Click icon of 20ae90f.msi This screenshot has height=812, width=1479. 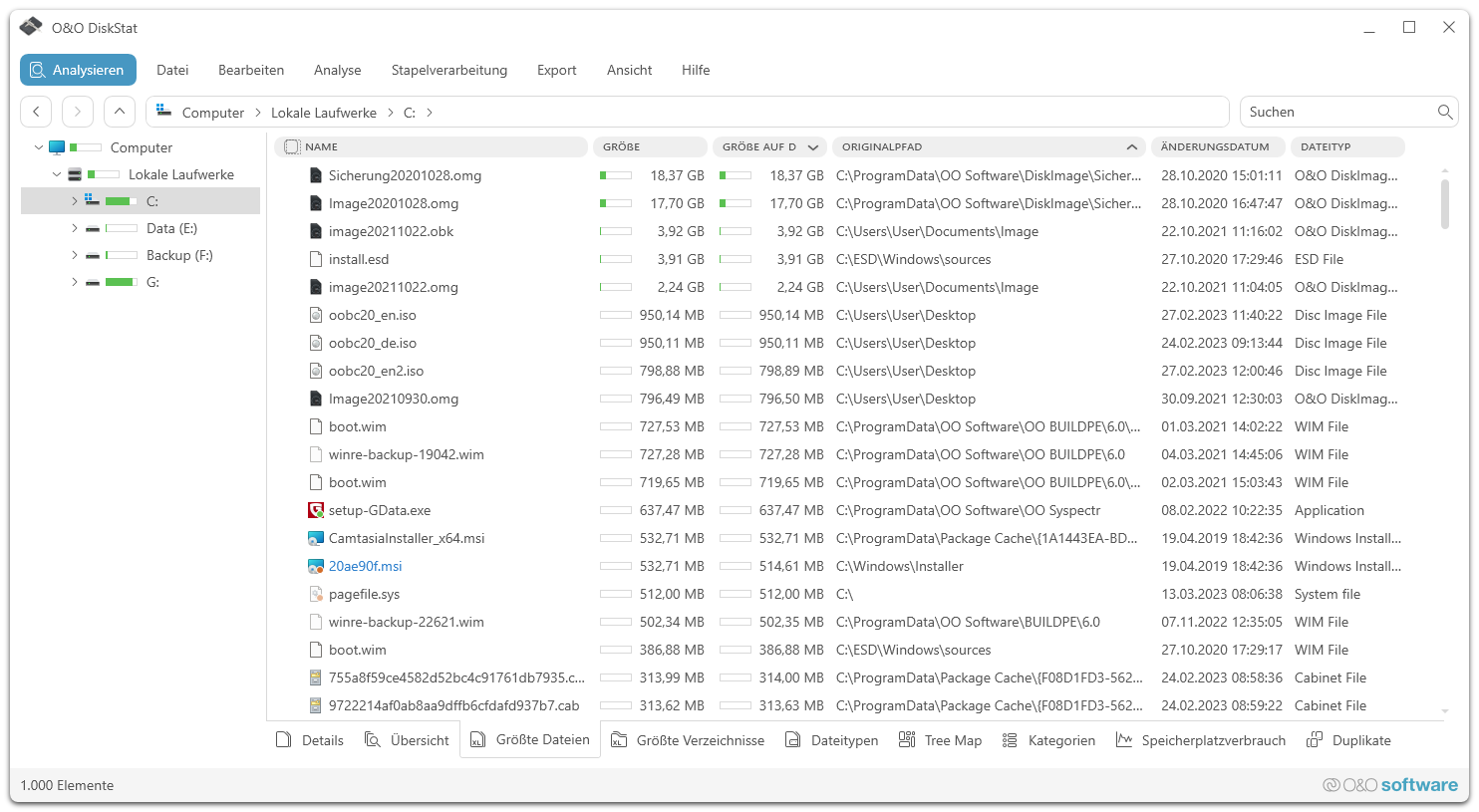pos(316,566)
